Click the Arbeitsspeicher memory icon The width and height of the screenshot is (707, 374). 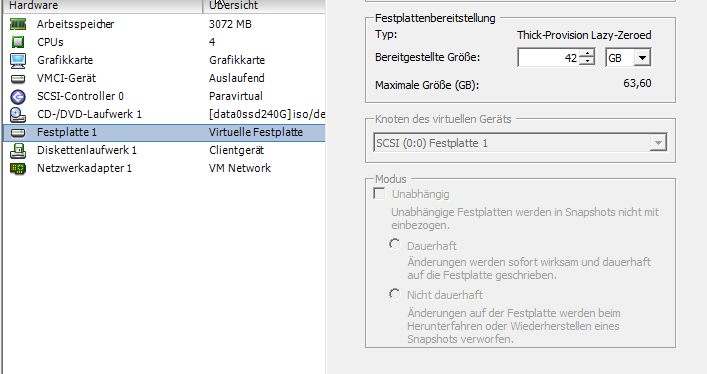(18, 24)
